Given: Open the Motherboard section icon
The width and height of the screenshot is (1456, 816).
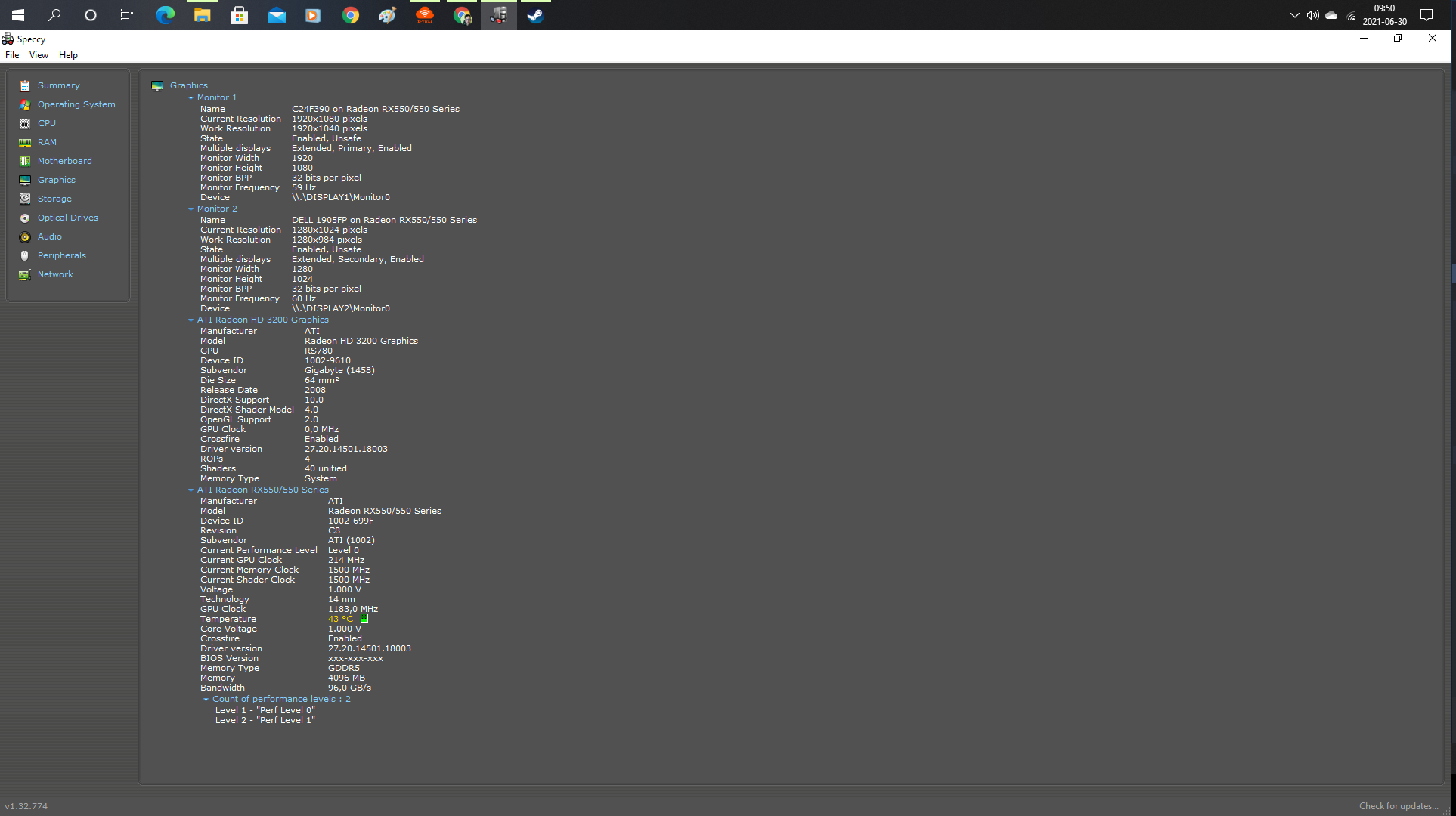Looking at the screenshot, I should tap(25, 162).
